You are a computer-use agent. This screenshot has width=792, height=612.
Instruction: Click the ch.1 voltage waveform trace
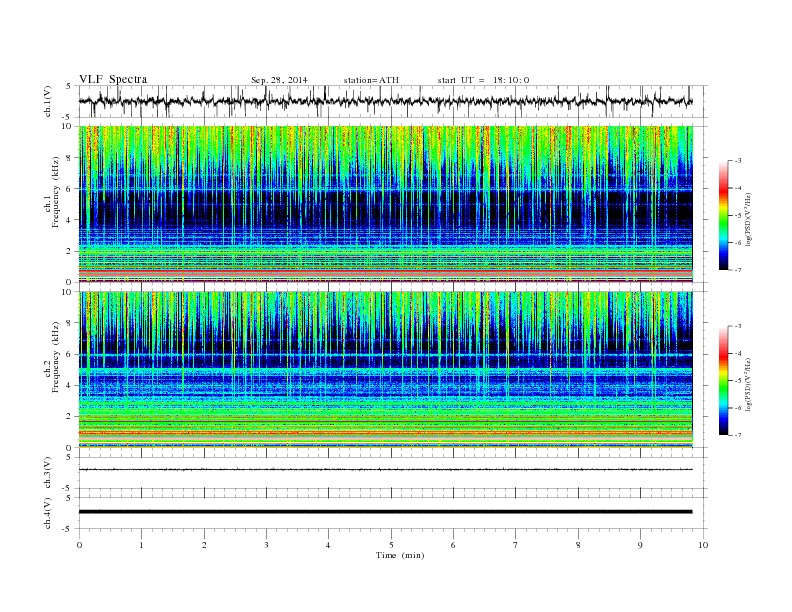coord(385,101)
